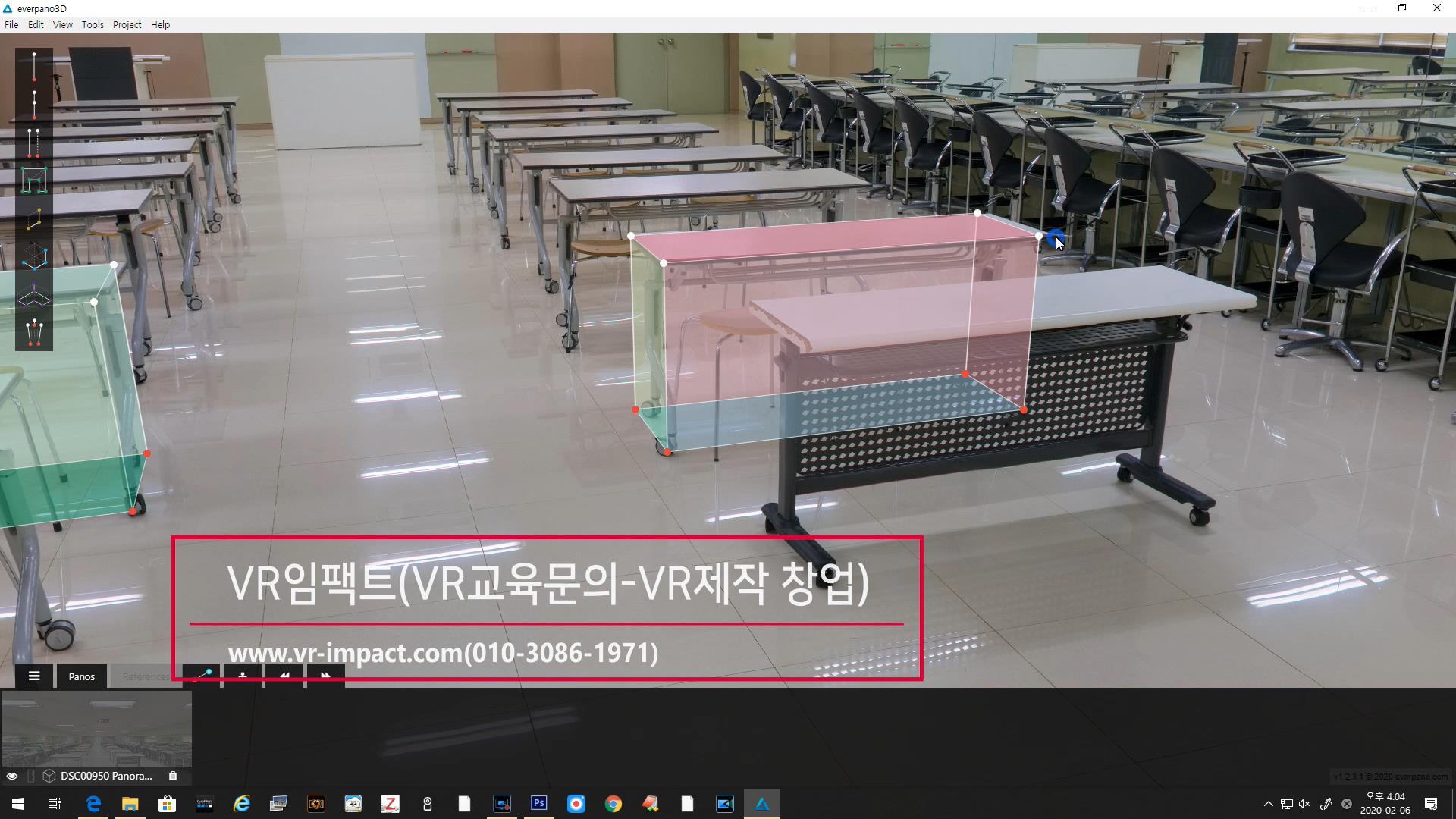Click the rewind double-arrow button
Image resolution: width=1456 pixels, height=819 pixels.
pyautogui.click(x=284, y=675)
